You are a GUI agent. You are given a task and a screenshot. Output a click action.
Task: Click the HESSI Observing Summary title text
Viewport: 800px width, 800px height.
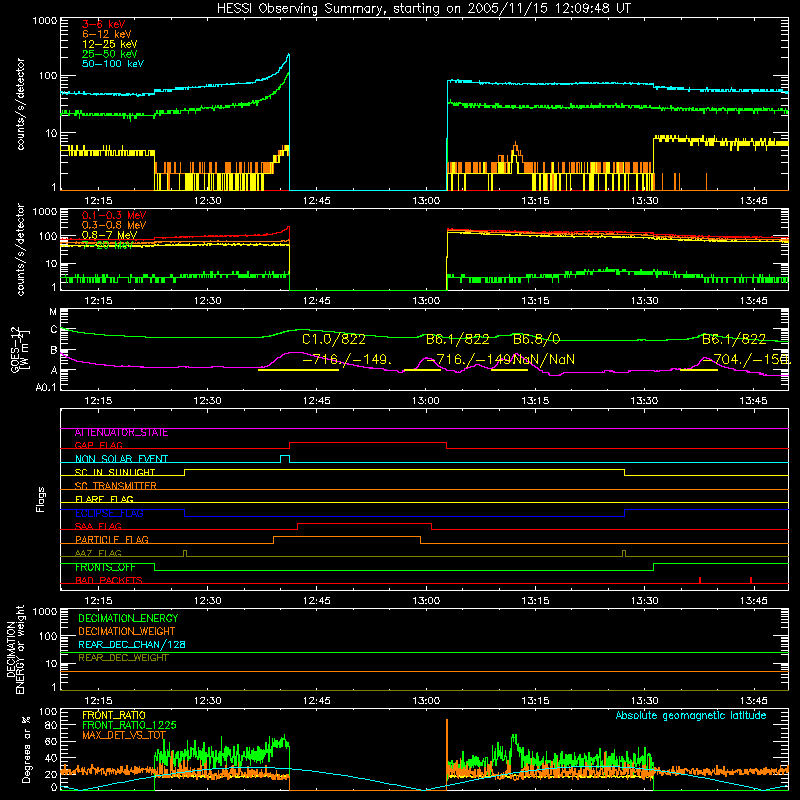[x=423, y=9]
